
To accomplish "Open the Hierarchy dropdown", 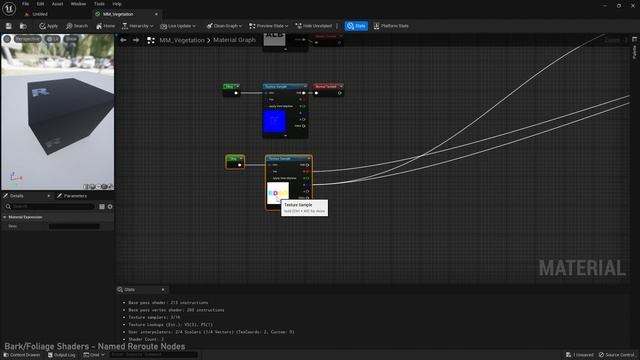I will point(138,26).
